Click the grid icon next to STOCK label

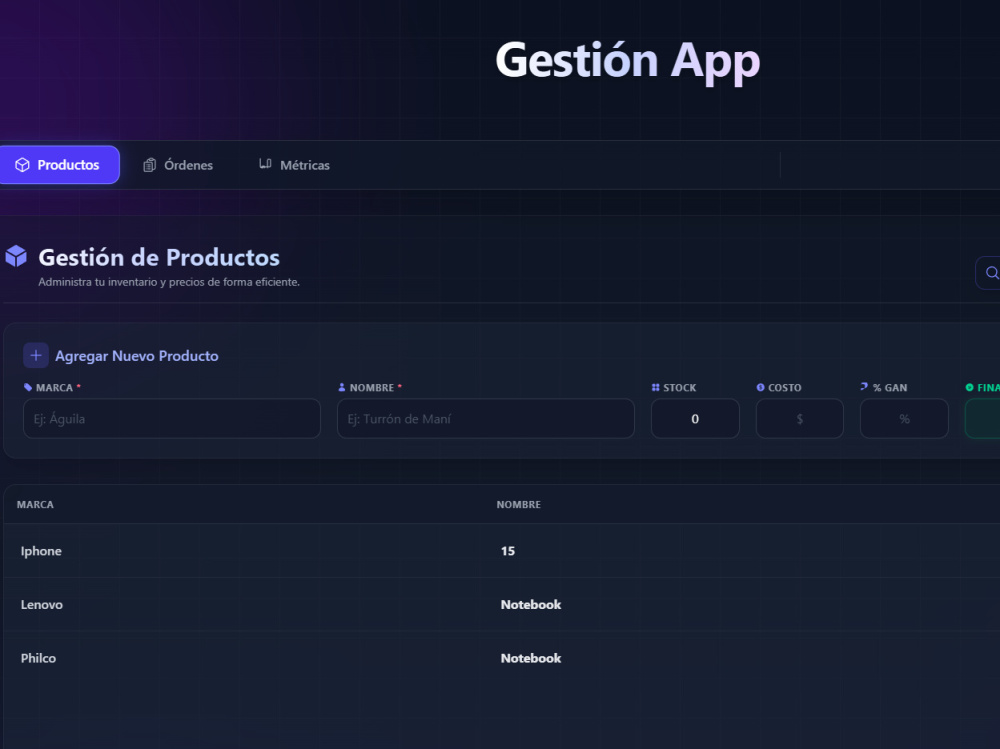(656, 387)
